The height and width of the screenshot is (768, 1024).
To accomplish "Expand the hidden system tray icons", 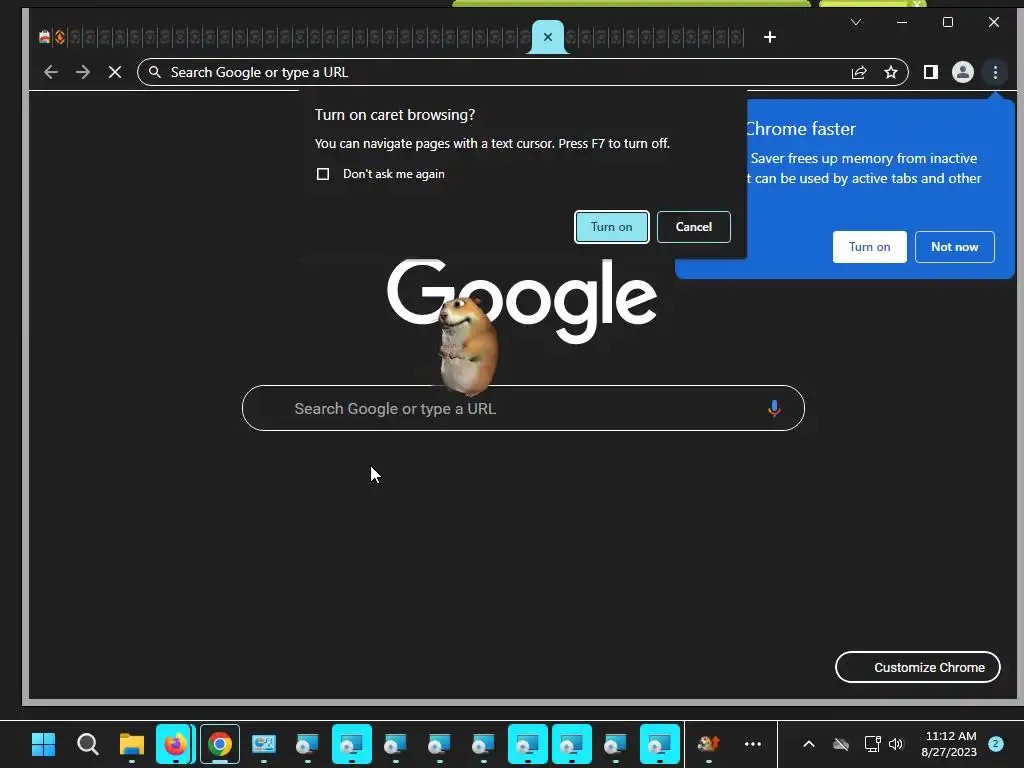I will point(808,744).
